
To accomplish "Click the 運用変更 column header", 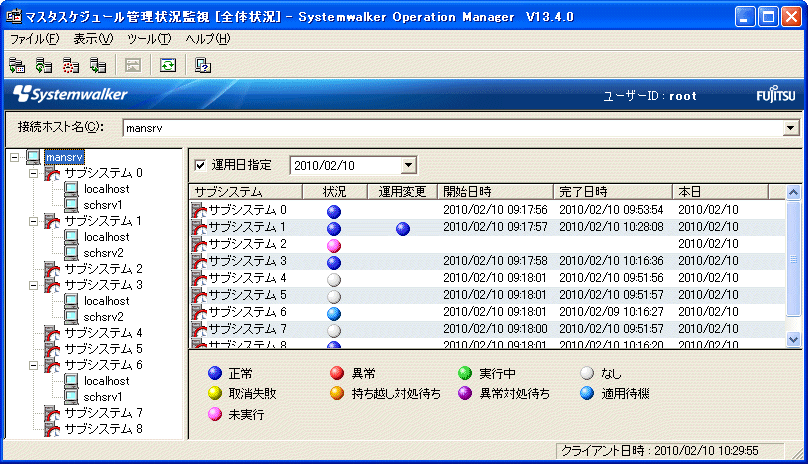I will point(402,192).
